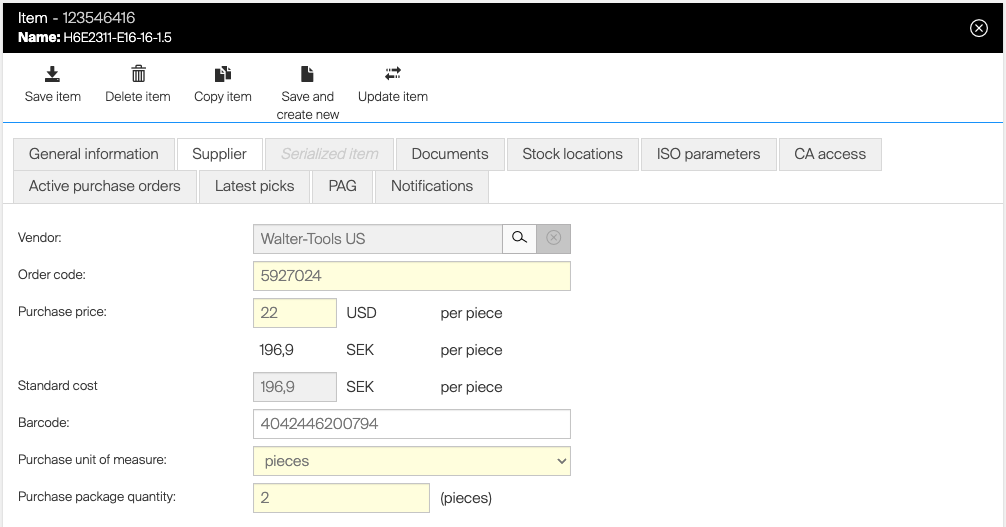
Task: Open the CA access tab
Action: tap(830, 154)
